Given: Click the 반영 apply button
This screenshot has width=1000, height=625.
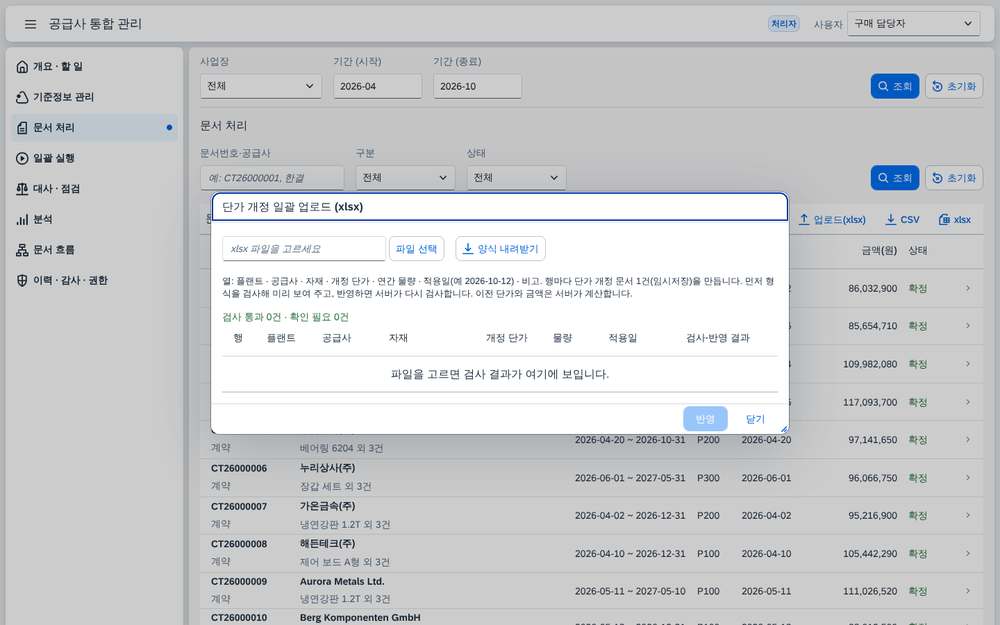Looking at the screenshot, I should tap(705, 419).
